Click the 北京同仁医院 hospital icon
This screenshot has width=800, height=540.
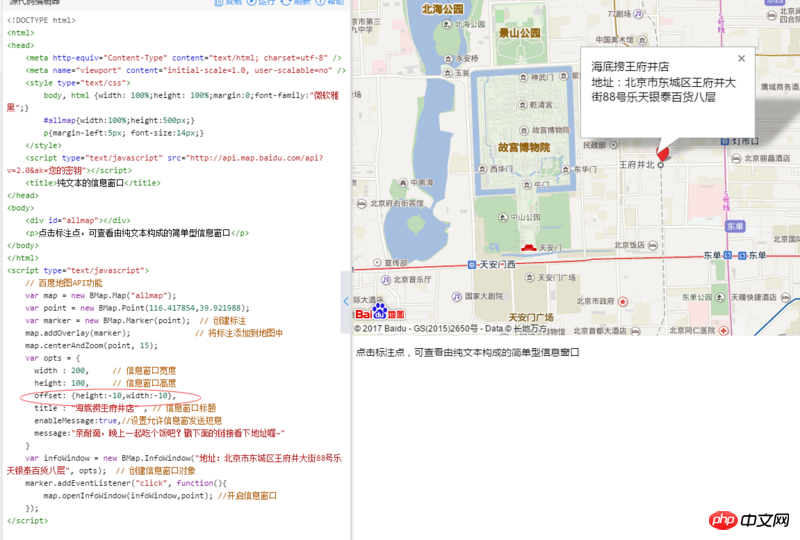[723, 330]
